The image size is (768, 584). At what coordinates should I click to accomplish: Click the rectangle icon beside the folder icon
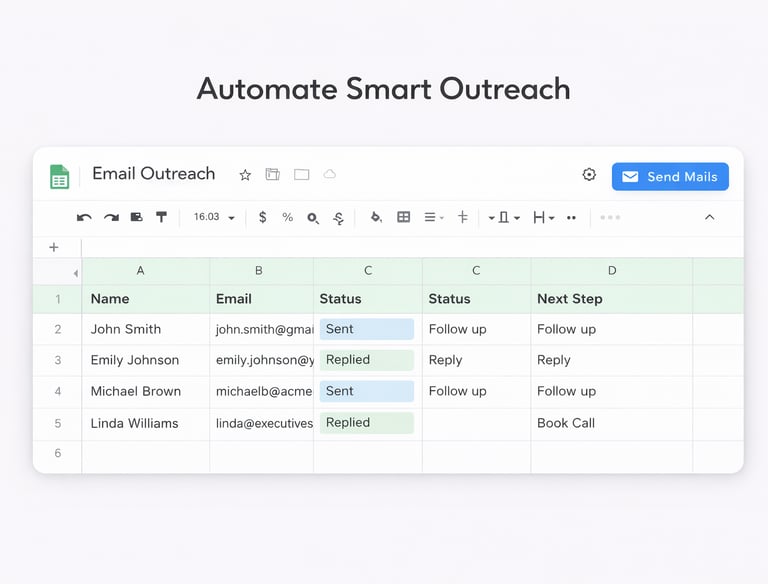pos(301,174)
